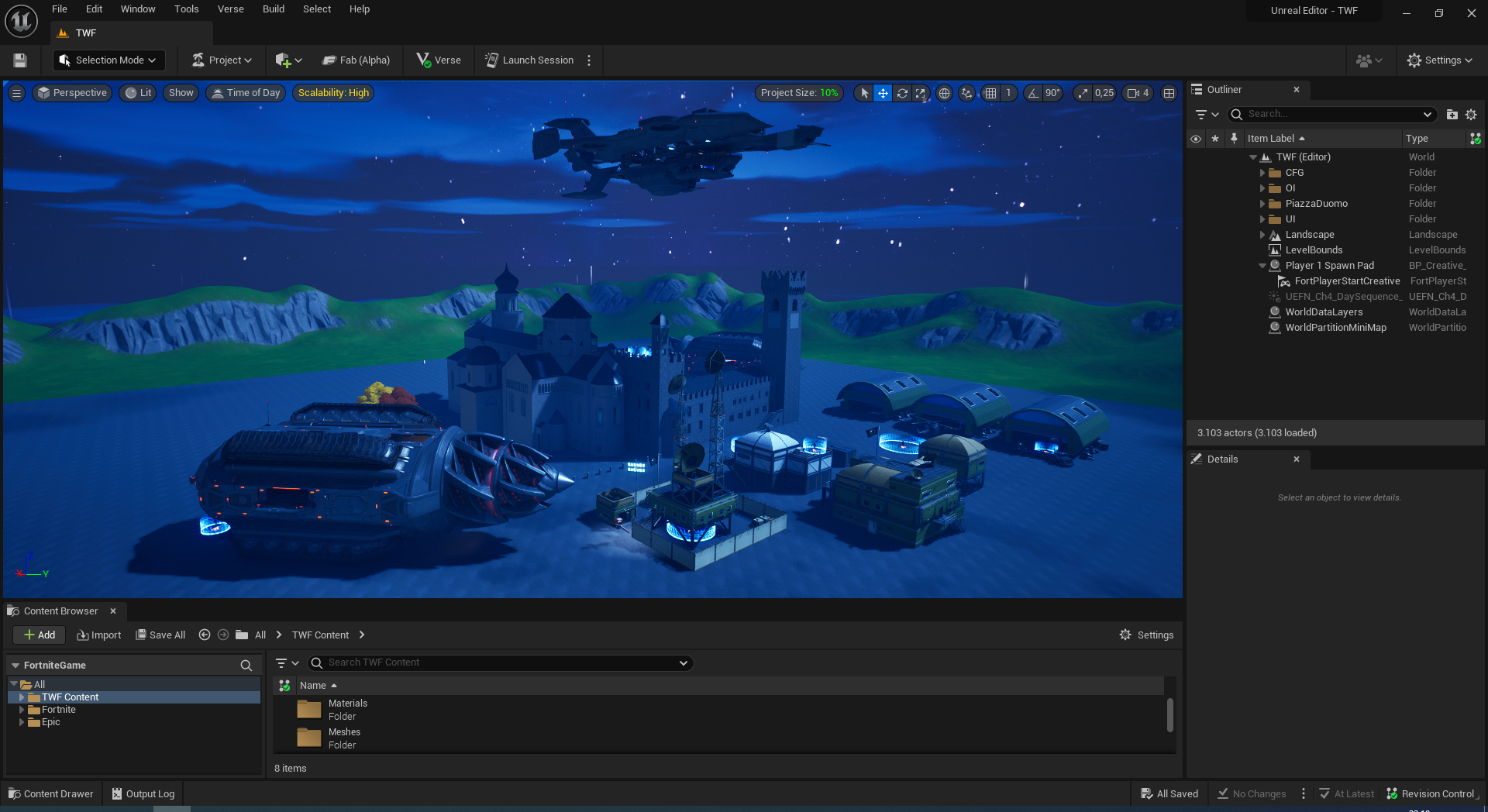Open Selection Mode dropdown
Screen dimensions: 1488x812
pyautogui.click(x=108, y=60)
